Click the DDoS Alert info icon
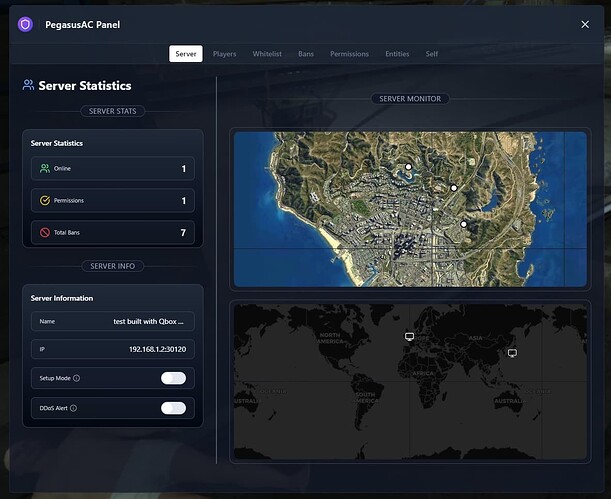The image size is (611, 499). pos(73,408)
